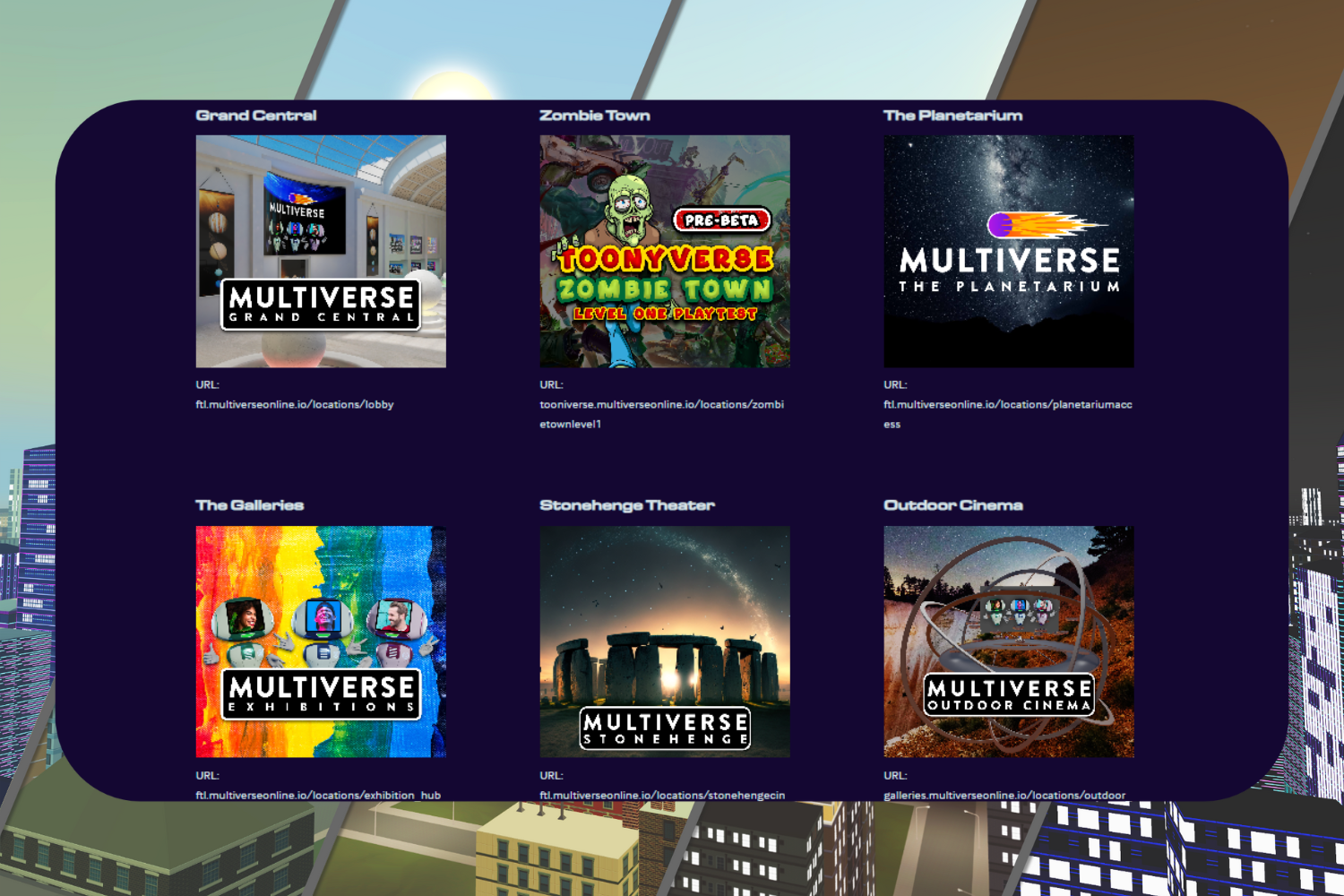Click the Multiverse Outdoor Cinema logo badge
The image size is (1344, 896).
(x=1008, y=695)
